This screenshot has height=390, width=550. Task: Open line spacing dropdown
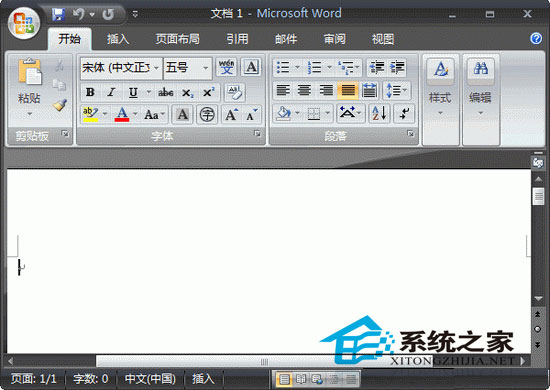point(397,90)
